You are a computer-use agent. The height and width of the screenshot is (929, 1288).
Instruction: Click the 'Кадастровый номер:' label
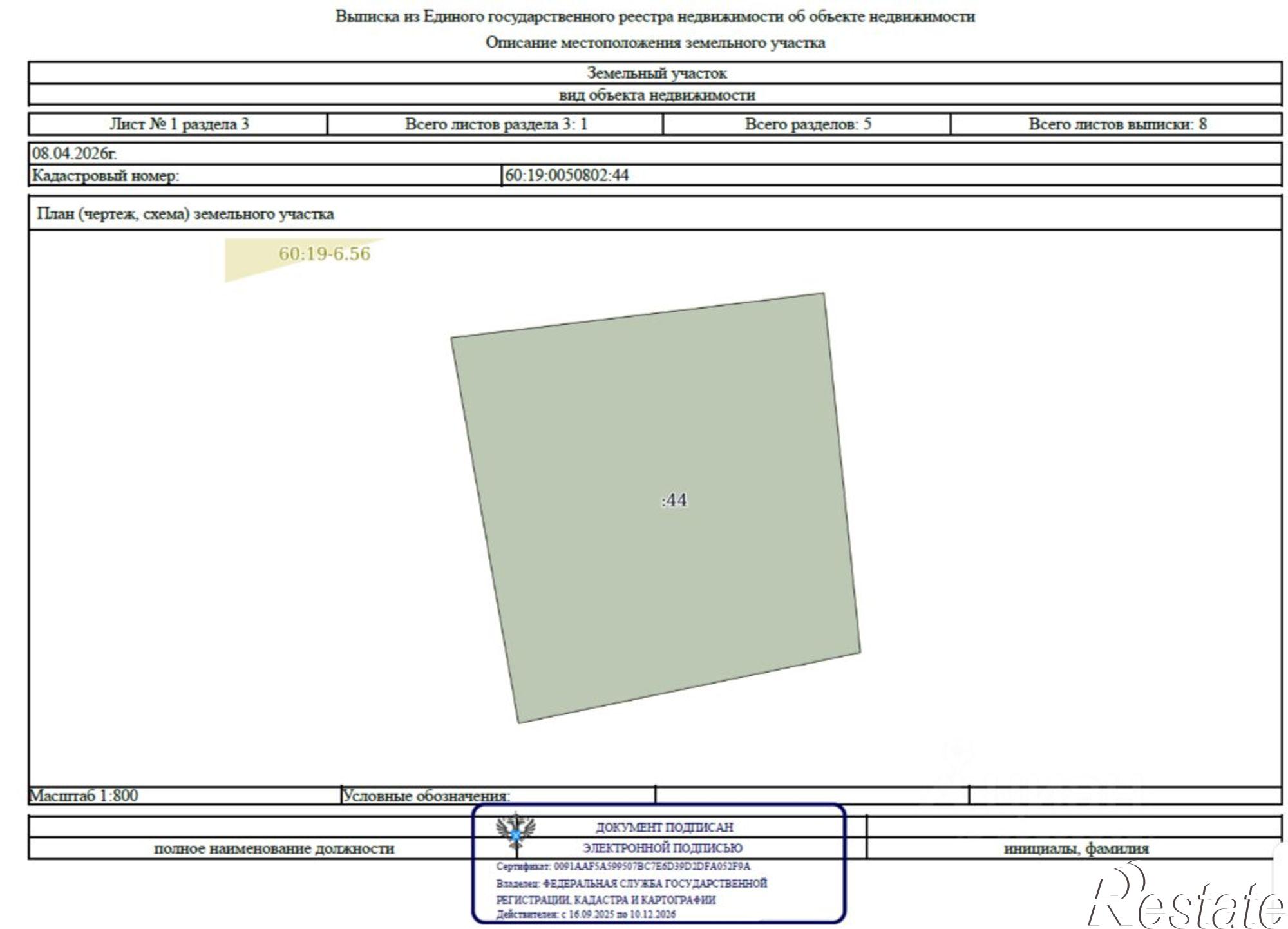coord(106,175)
